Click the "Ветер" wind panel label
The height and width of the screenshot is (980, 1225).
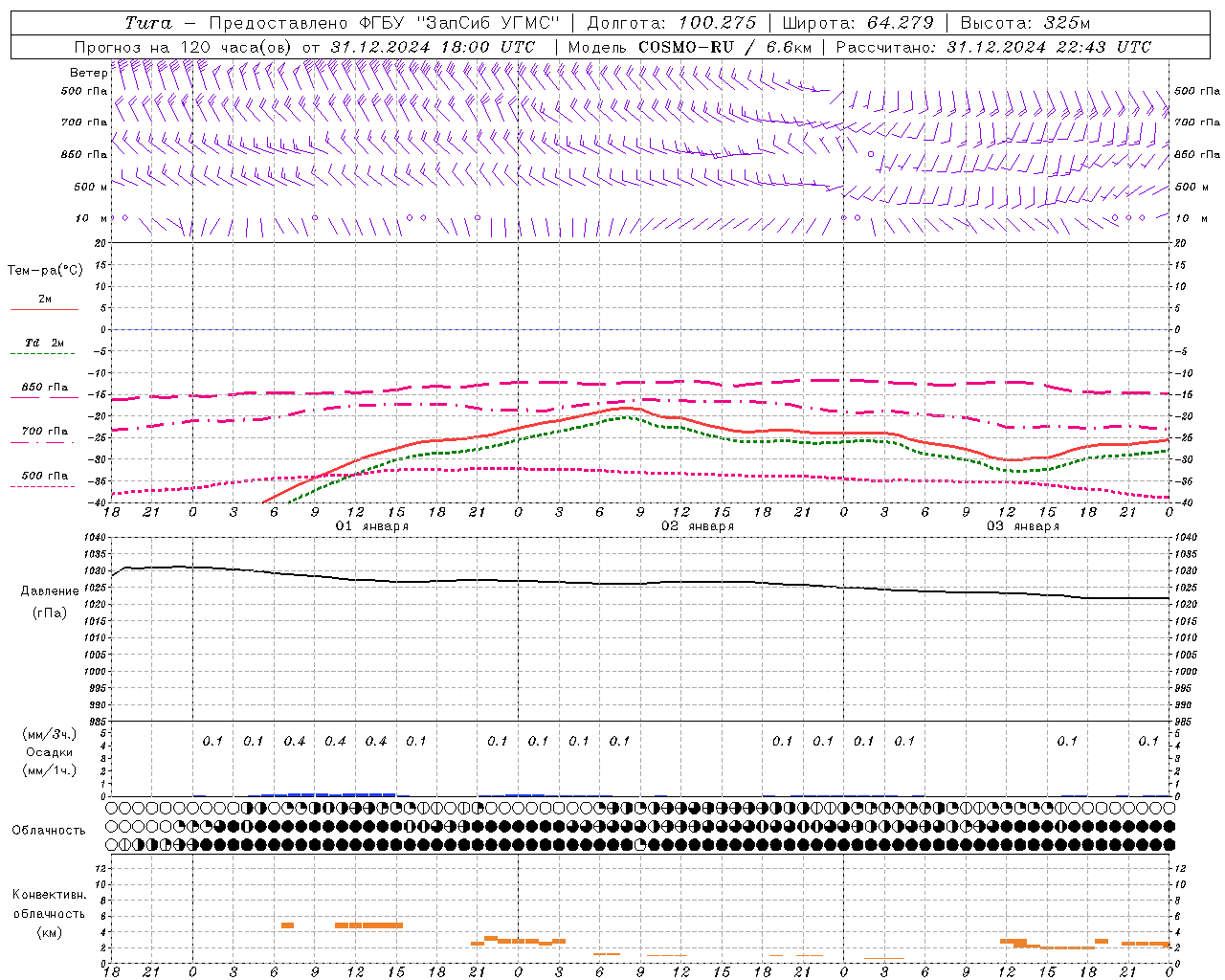(89, 73)
